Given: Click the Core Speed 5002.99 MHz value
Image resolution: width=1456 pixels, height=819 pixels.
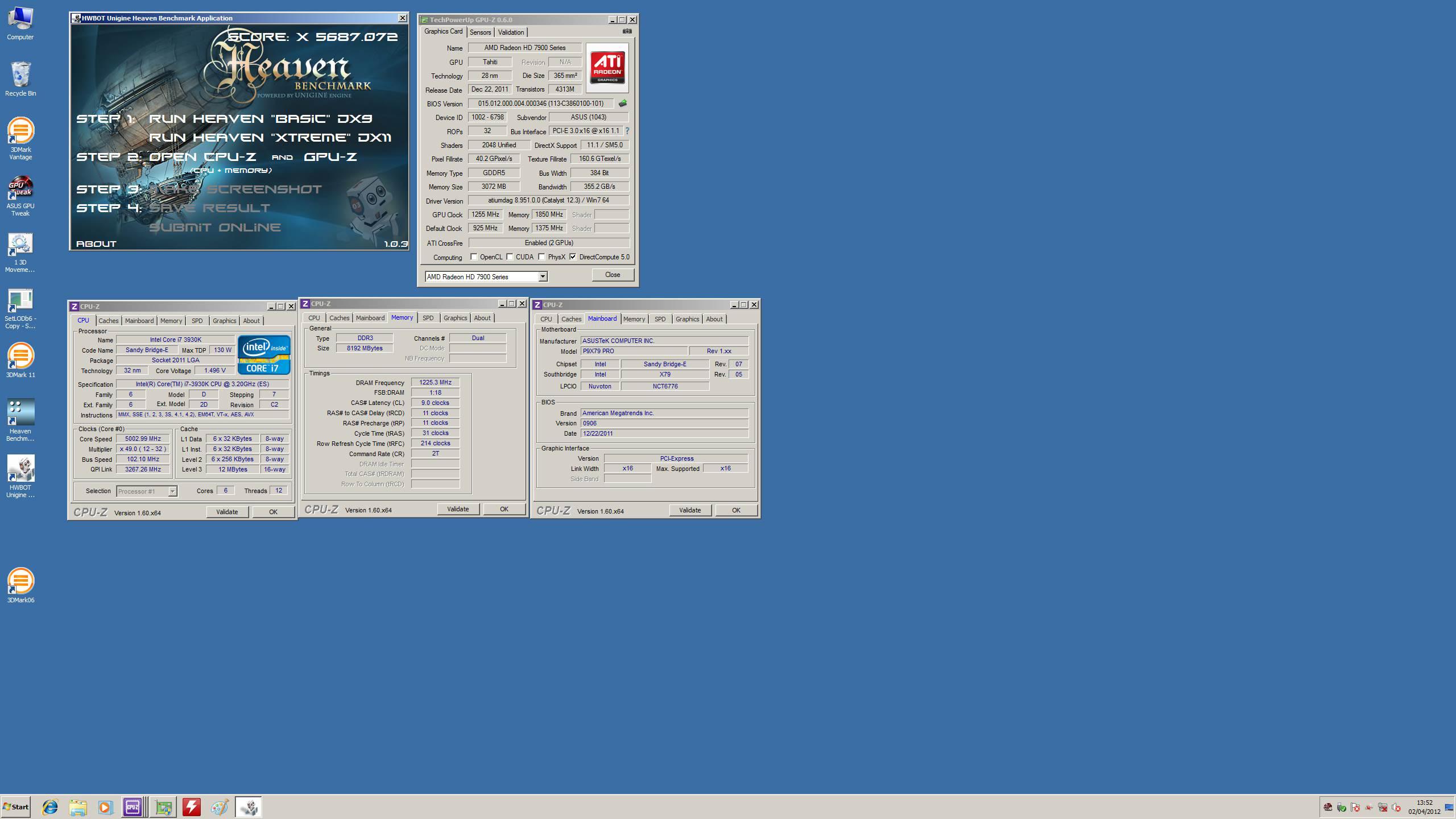Looking at the screenshot, I should coord(143,439).
